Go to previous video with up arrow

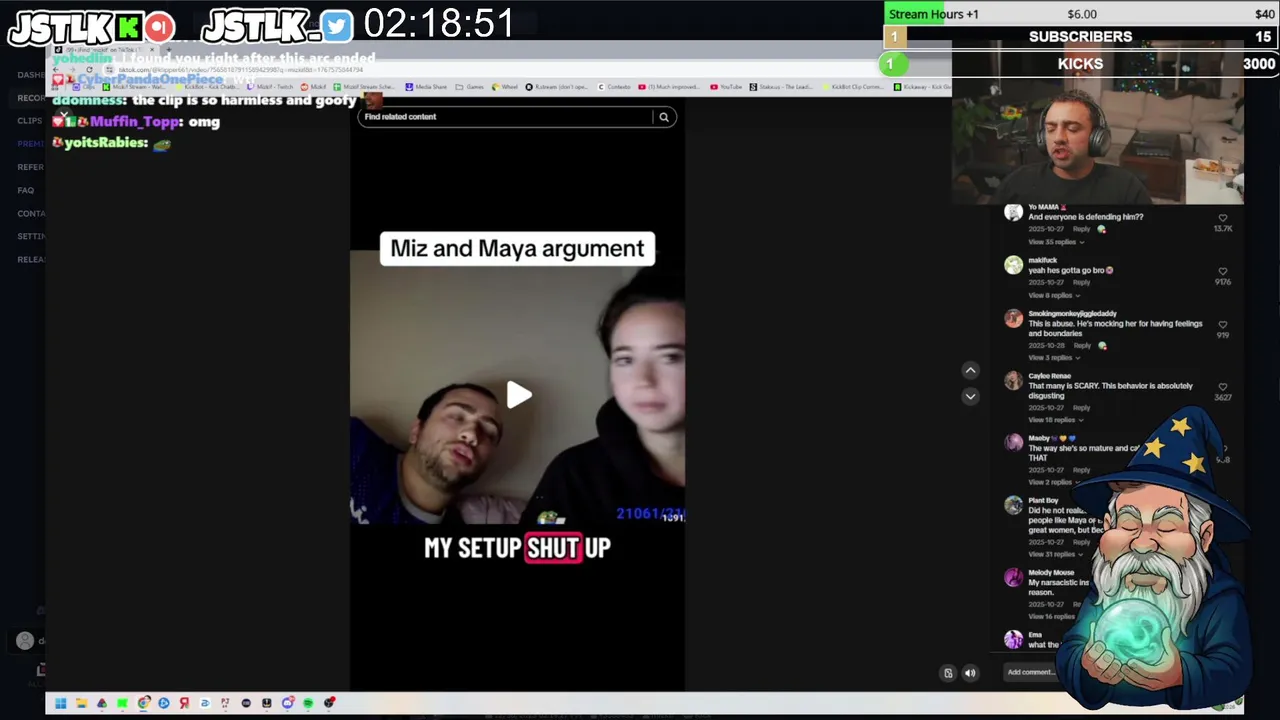tap(970, 370)
